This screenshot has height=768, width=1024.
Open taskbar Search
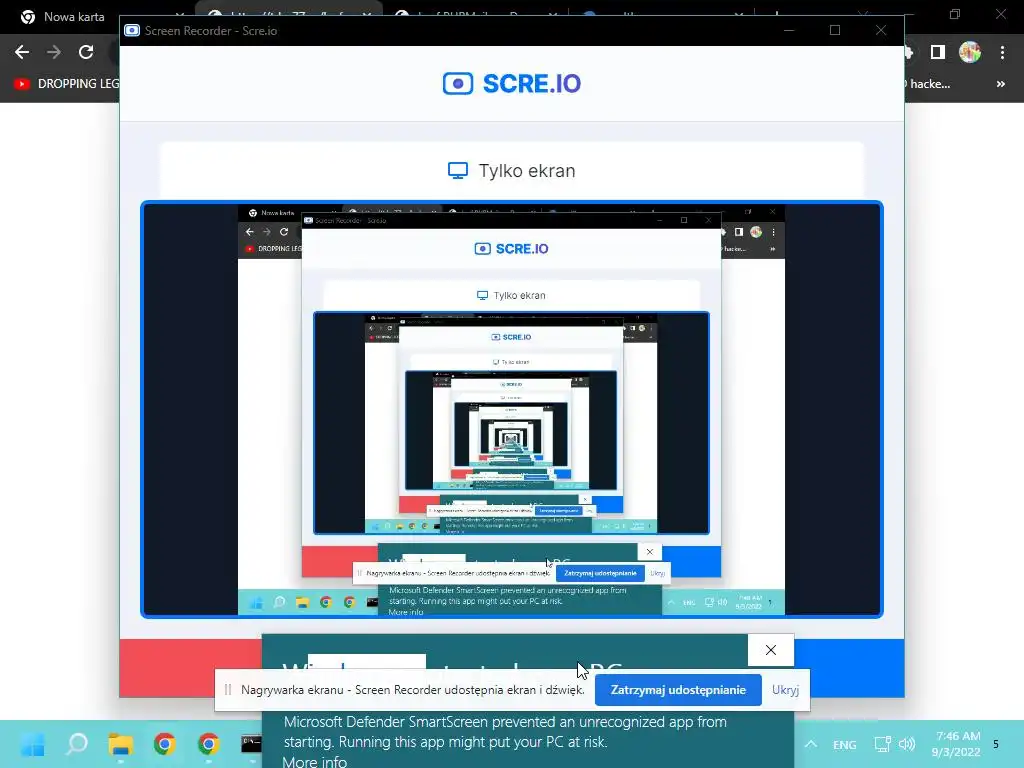(76, 744)
